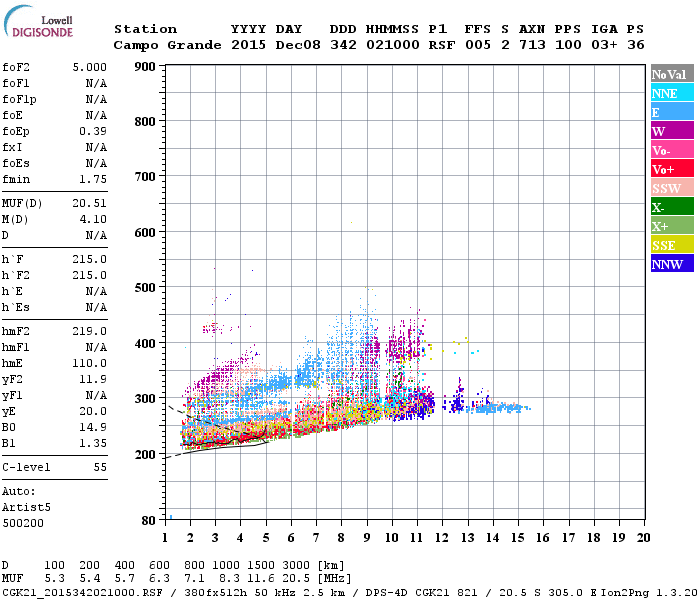Viewport: 700px width, 600px height.
Task: Click the AXN value 713
Action: (x=532, y=45)
